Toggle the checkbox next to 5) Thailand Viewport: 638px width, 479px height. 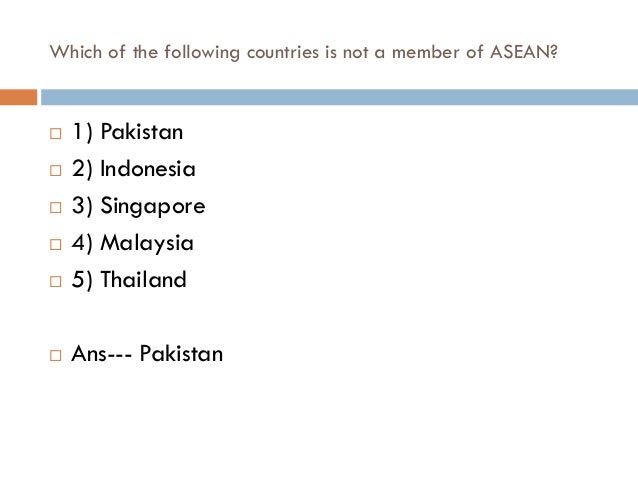click(x=55, y=282)
